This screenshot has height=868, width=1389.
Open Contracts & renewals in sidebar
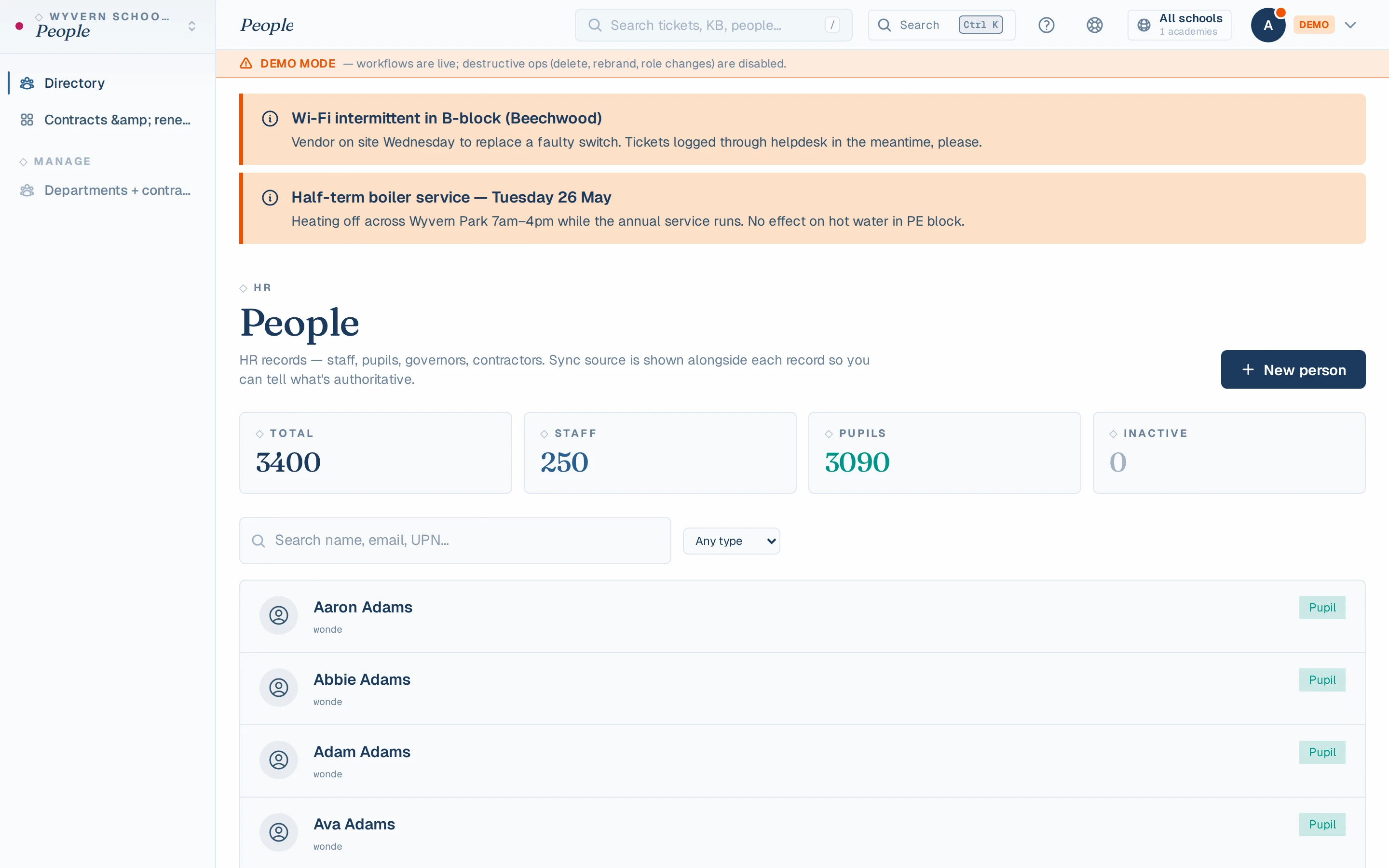point(108,120)
